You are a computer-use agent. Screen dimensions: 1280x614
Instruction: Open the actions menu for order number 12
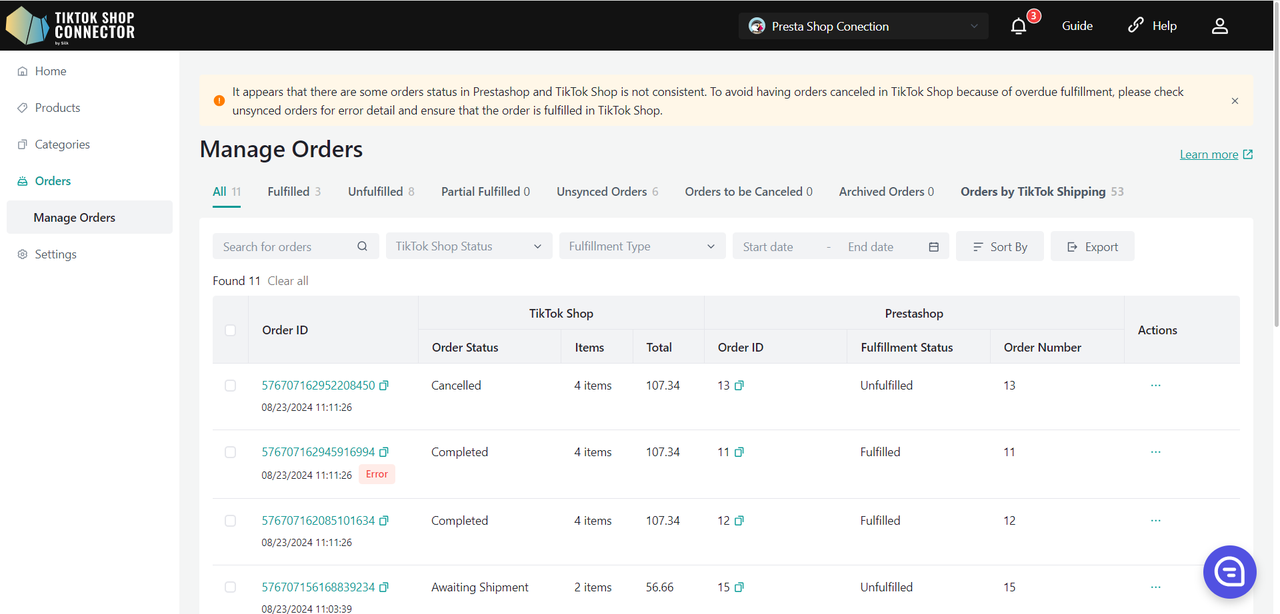(1156, 520)
